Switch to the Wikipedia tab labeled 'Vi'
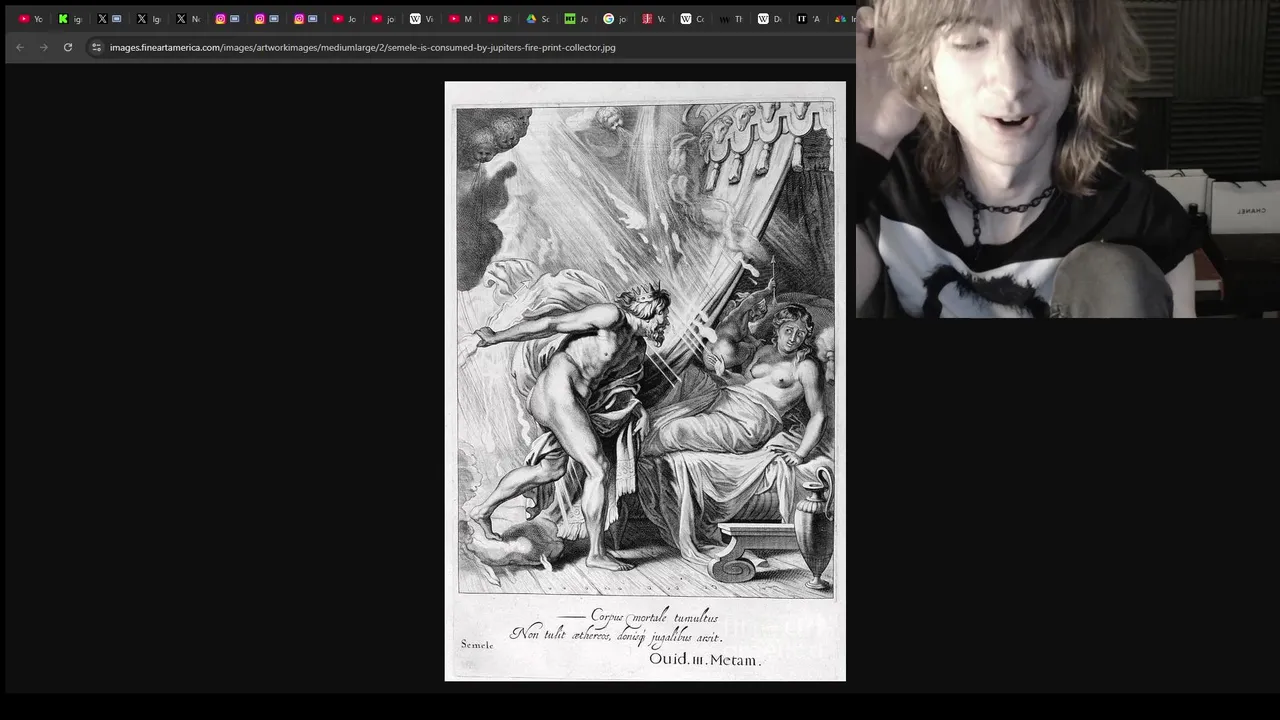Screen dimensions: 1280x720 point(422,19)
